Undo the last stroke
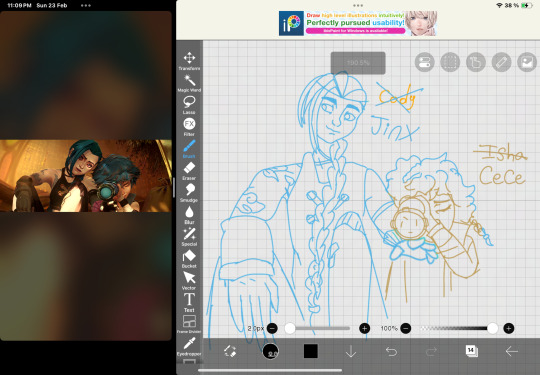 tap(391, 351)
